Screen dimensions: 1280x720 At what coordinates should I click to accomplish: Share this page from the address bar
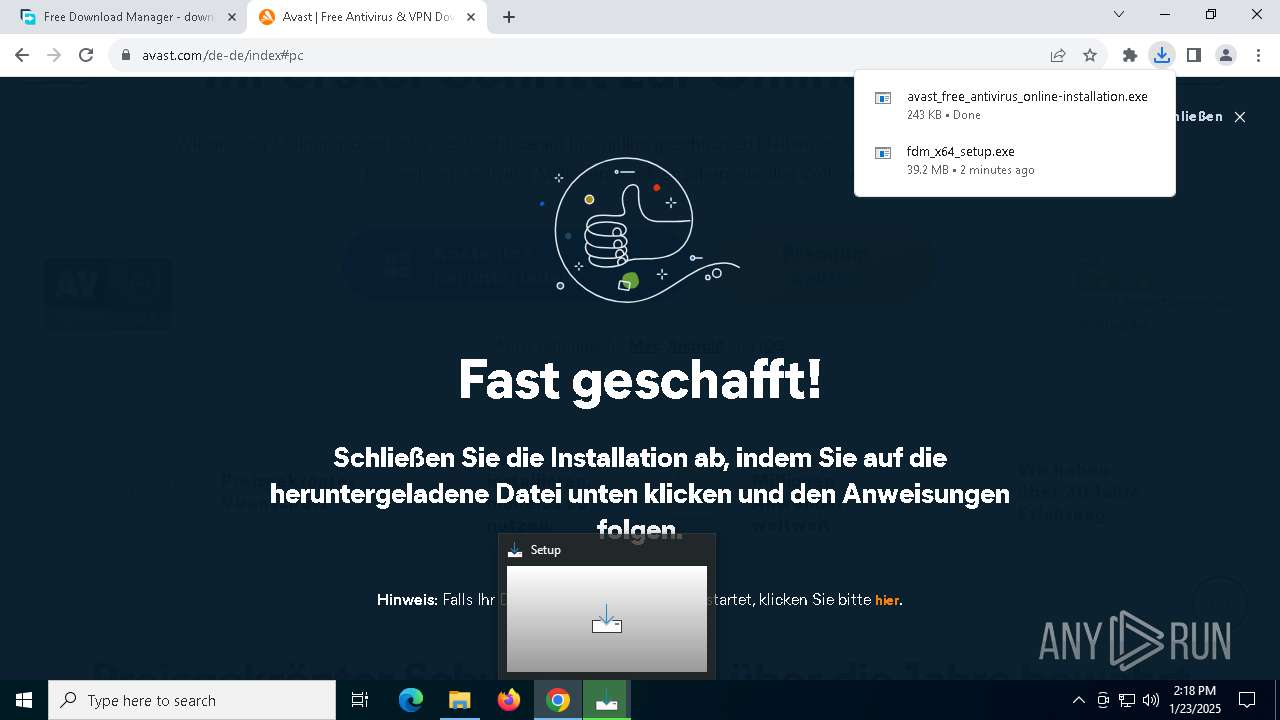(x=1058, y=56)
